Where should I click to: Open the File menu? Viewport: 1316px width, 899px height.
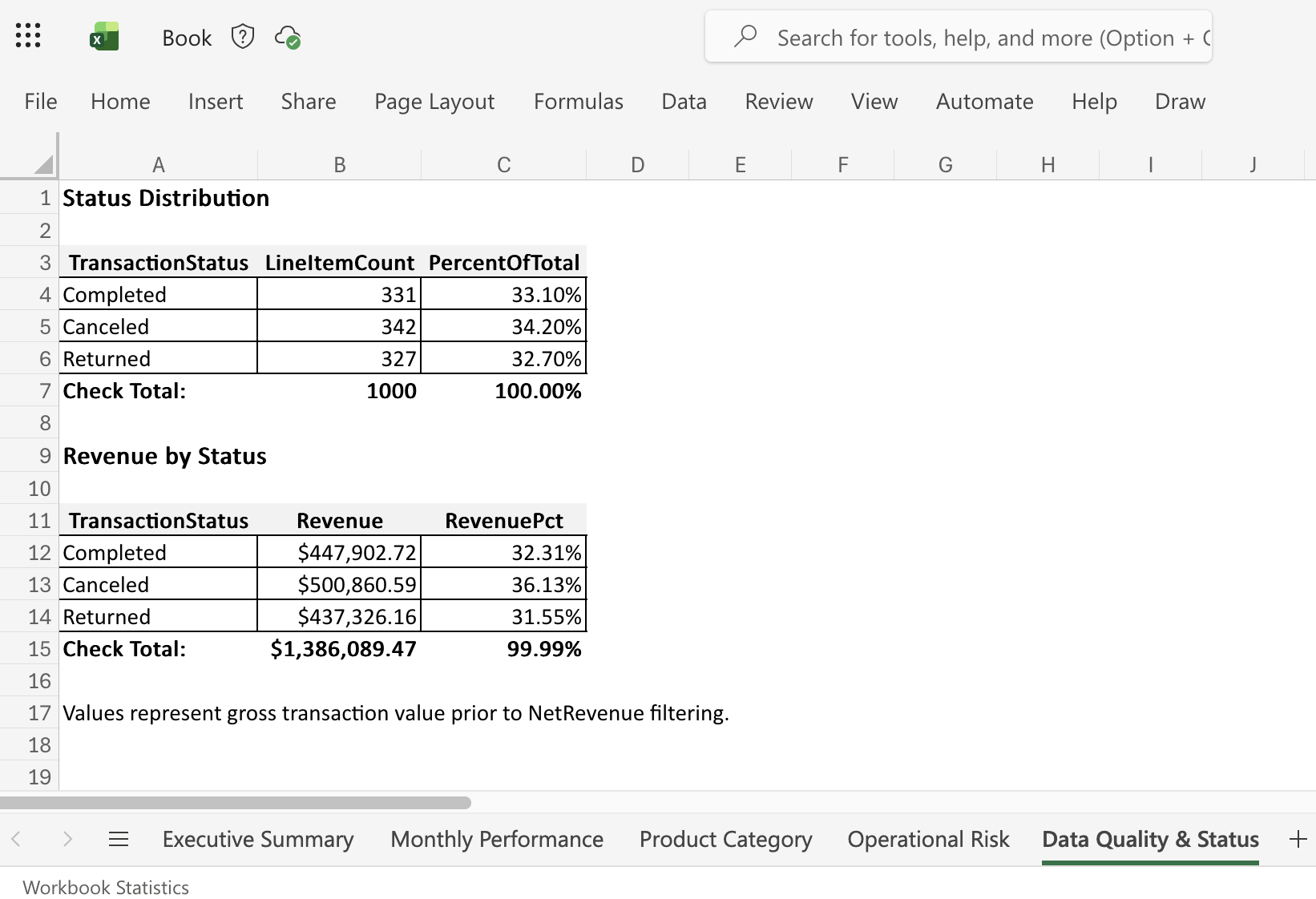pos(39,101)
